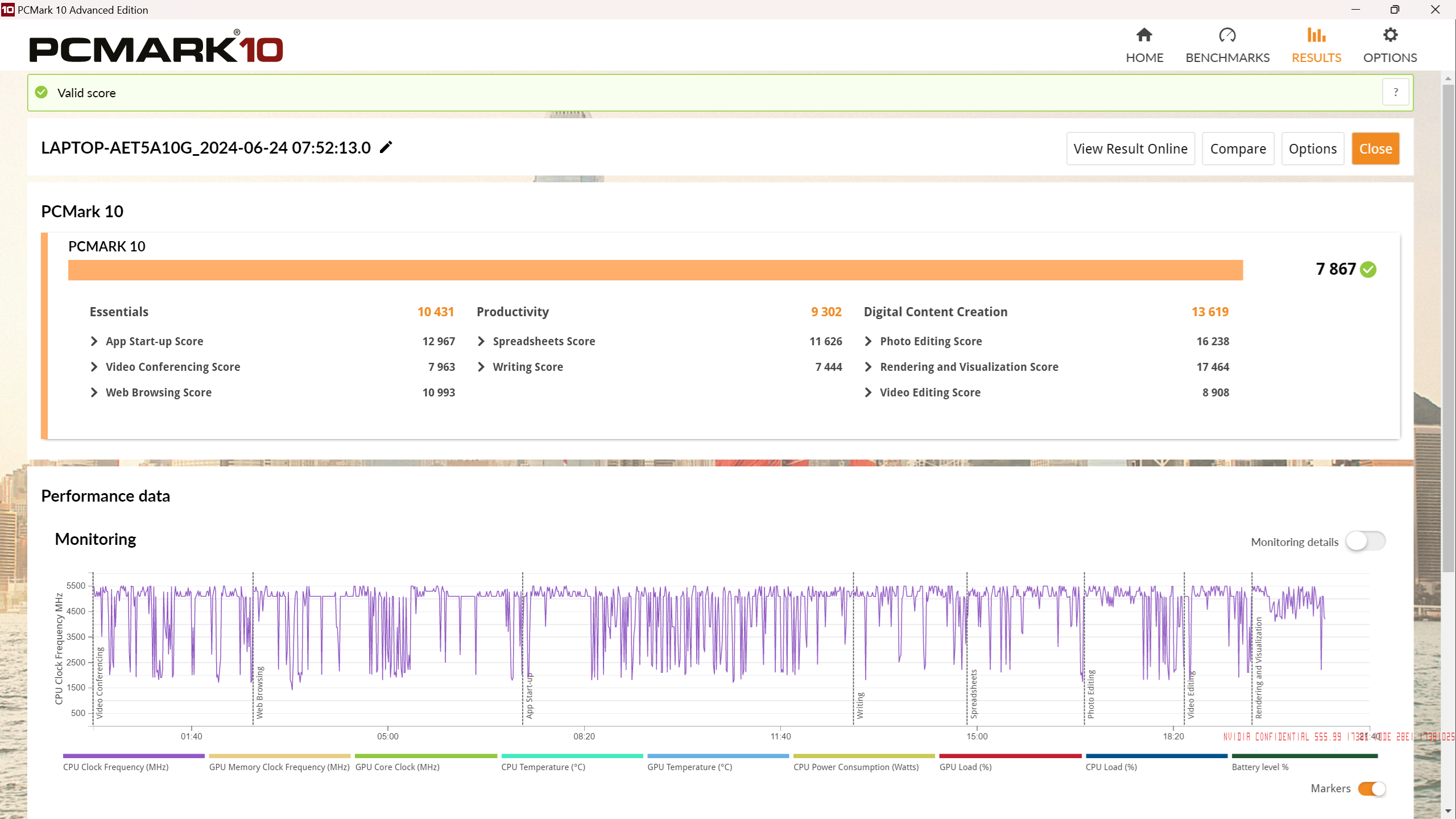Screen dimensions: 1456x819
Task: Click the orange PCMark 10 score bar
Action: pos(655,270)
